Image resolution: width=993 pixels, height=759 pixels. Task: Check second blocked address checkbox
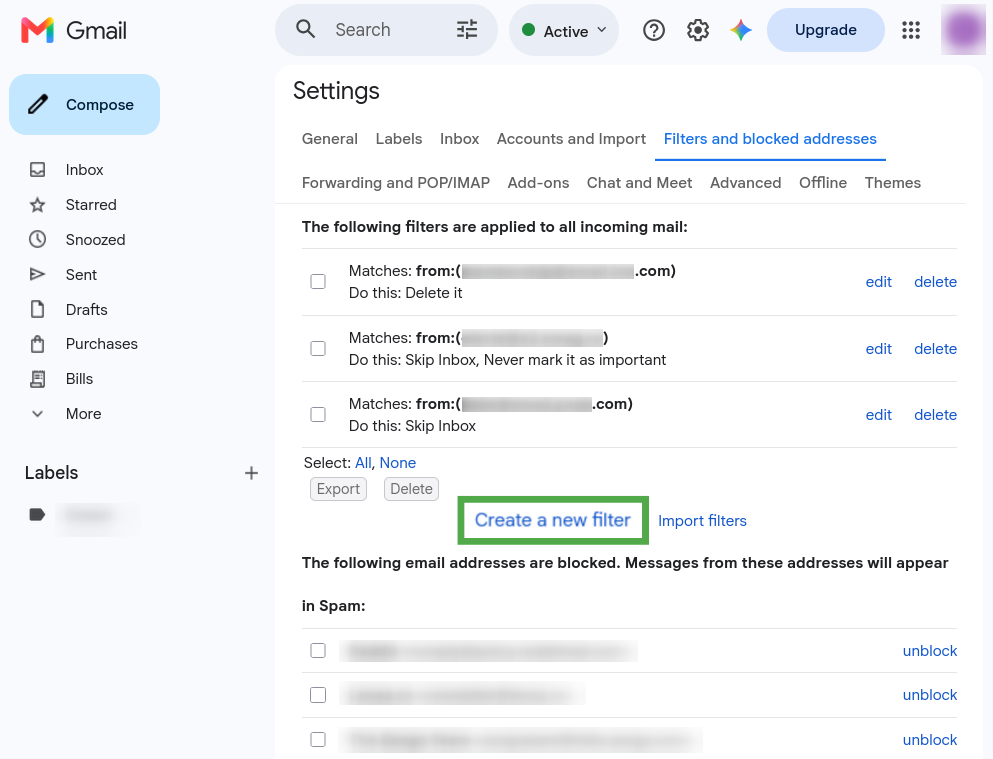pyautogui.click(x=318, y=695)
